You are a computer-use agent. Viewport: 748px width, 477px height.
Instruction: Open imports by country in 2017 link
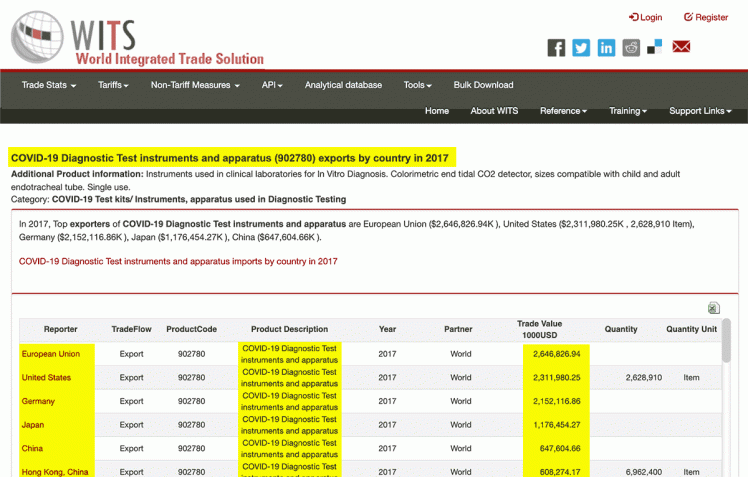[x=178, y=261]
